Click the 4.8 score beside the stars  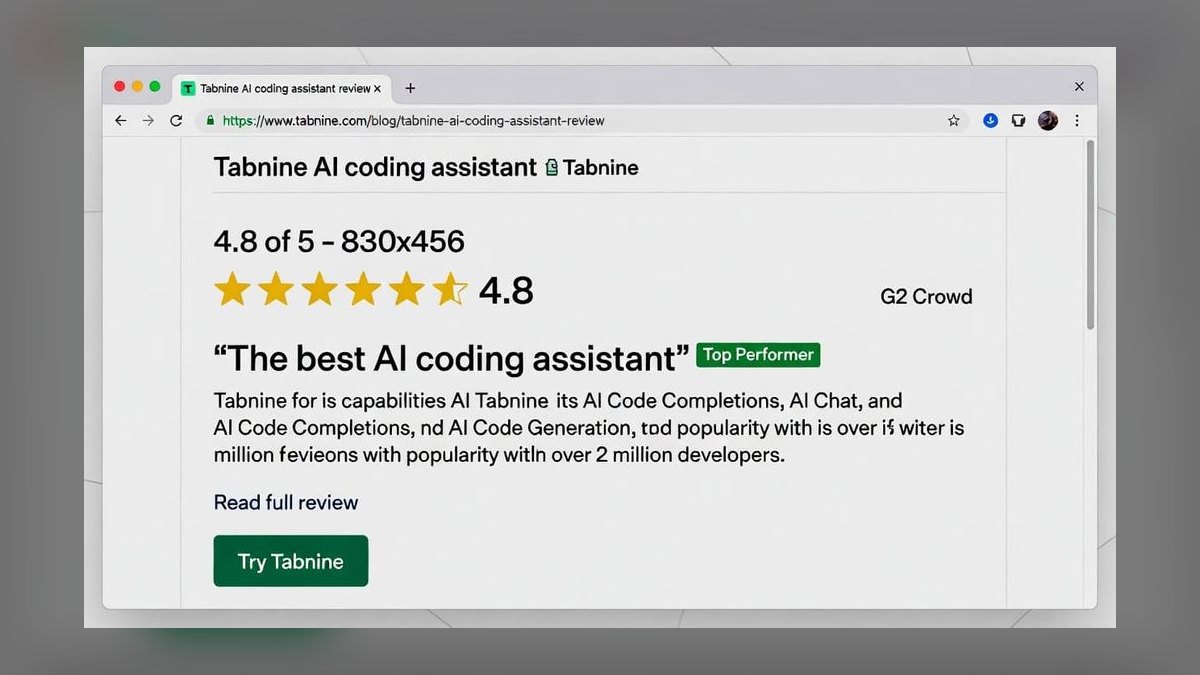pos(506,291)
